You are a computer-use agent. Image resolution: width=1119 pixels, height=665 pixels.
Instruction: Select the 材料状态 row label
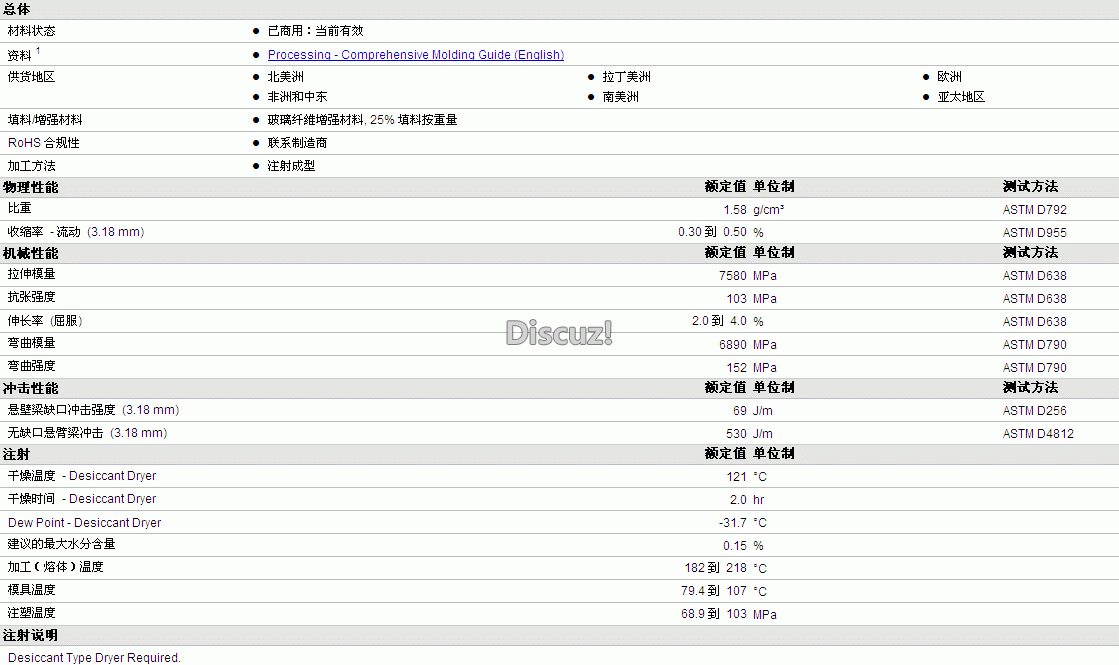coord(31,31)
